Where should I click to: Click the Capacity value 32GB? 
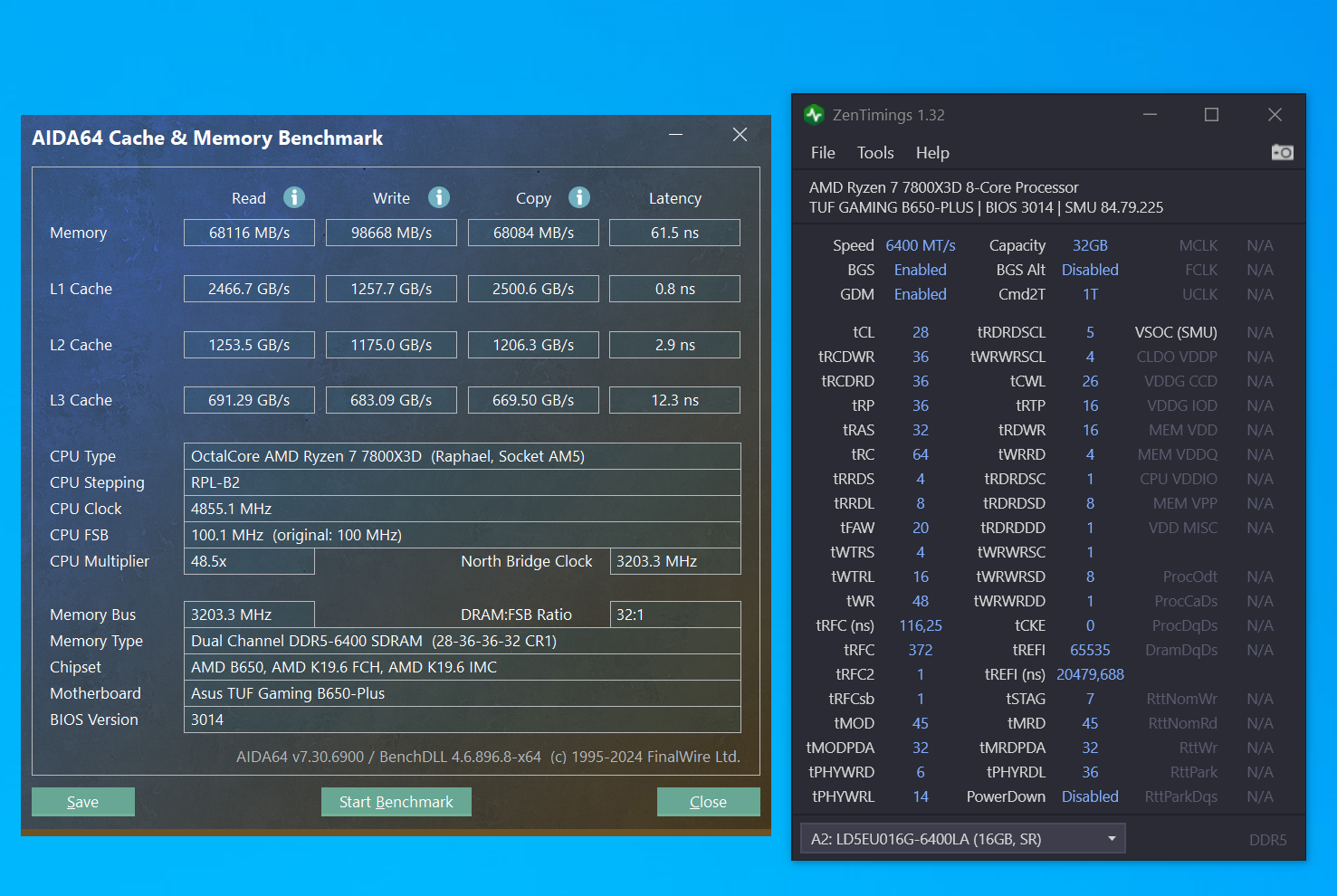1090,245
